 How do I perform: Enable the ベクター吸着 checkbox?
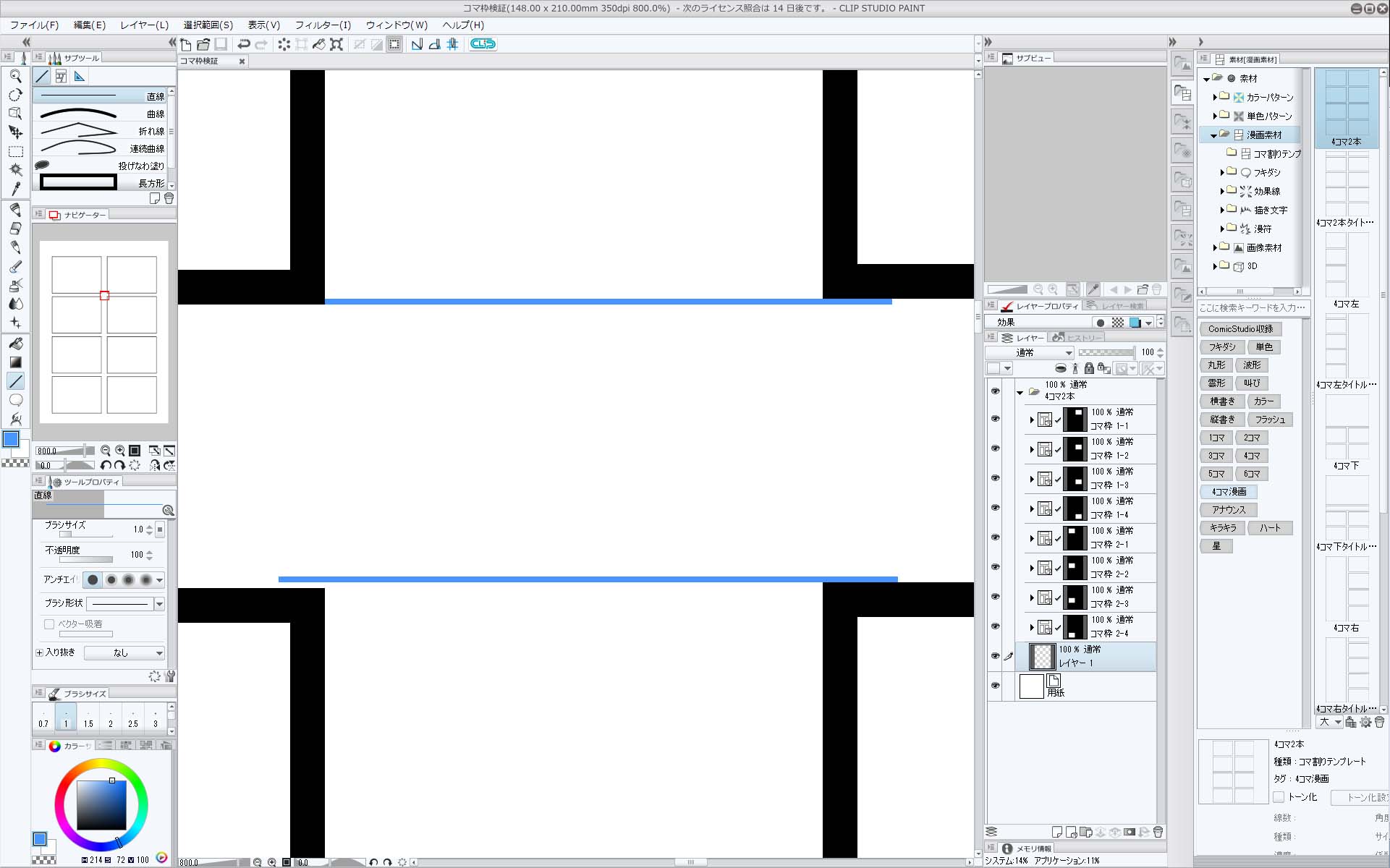pos(49,624)
